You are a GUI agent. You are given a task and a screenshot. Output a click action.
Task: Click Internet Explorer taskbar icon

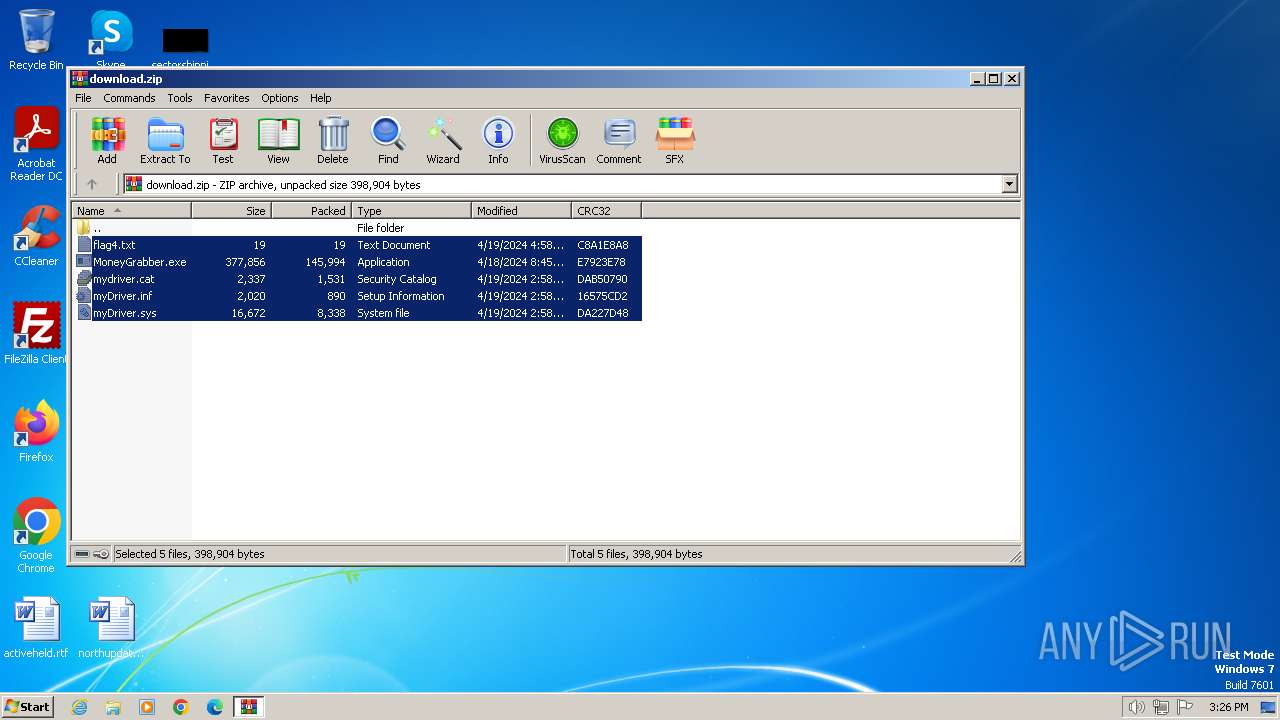pyautogui.click(x=79, y=707)
